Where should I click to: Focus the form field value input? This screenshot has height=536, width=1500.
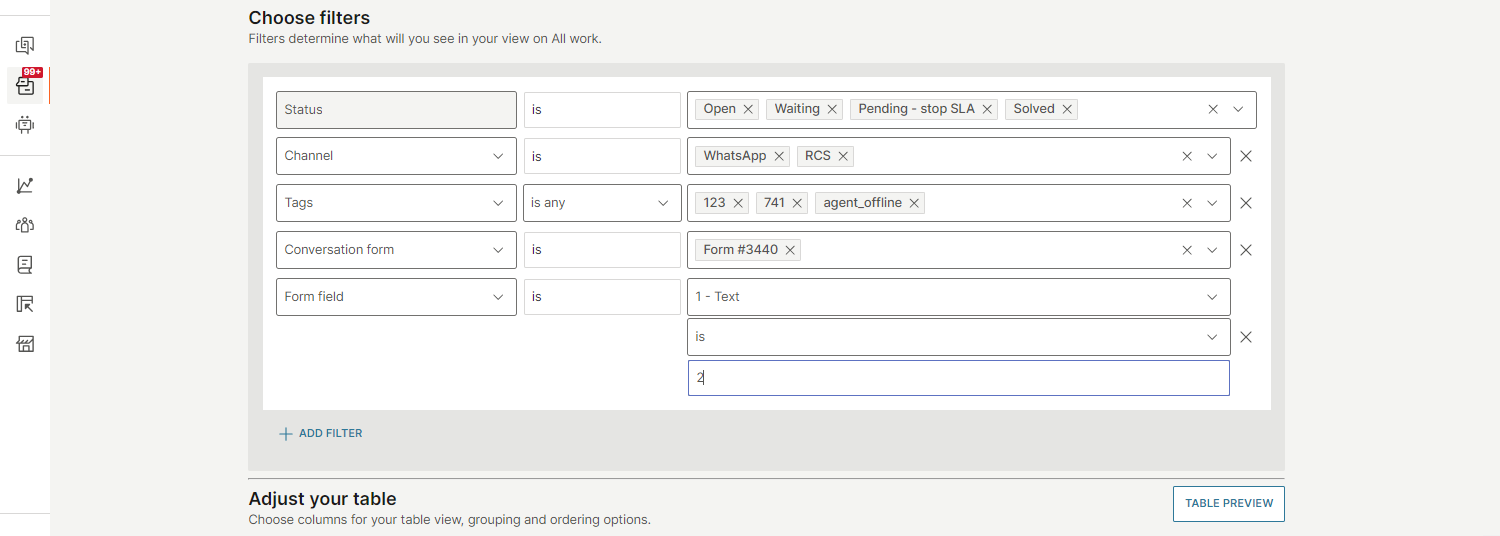959,378
